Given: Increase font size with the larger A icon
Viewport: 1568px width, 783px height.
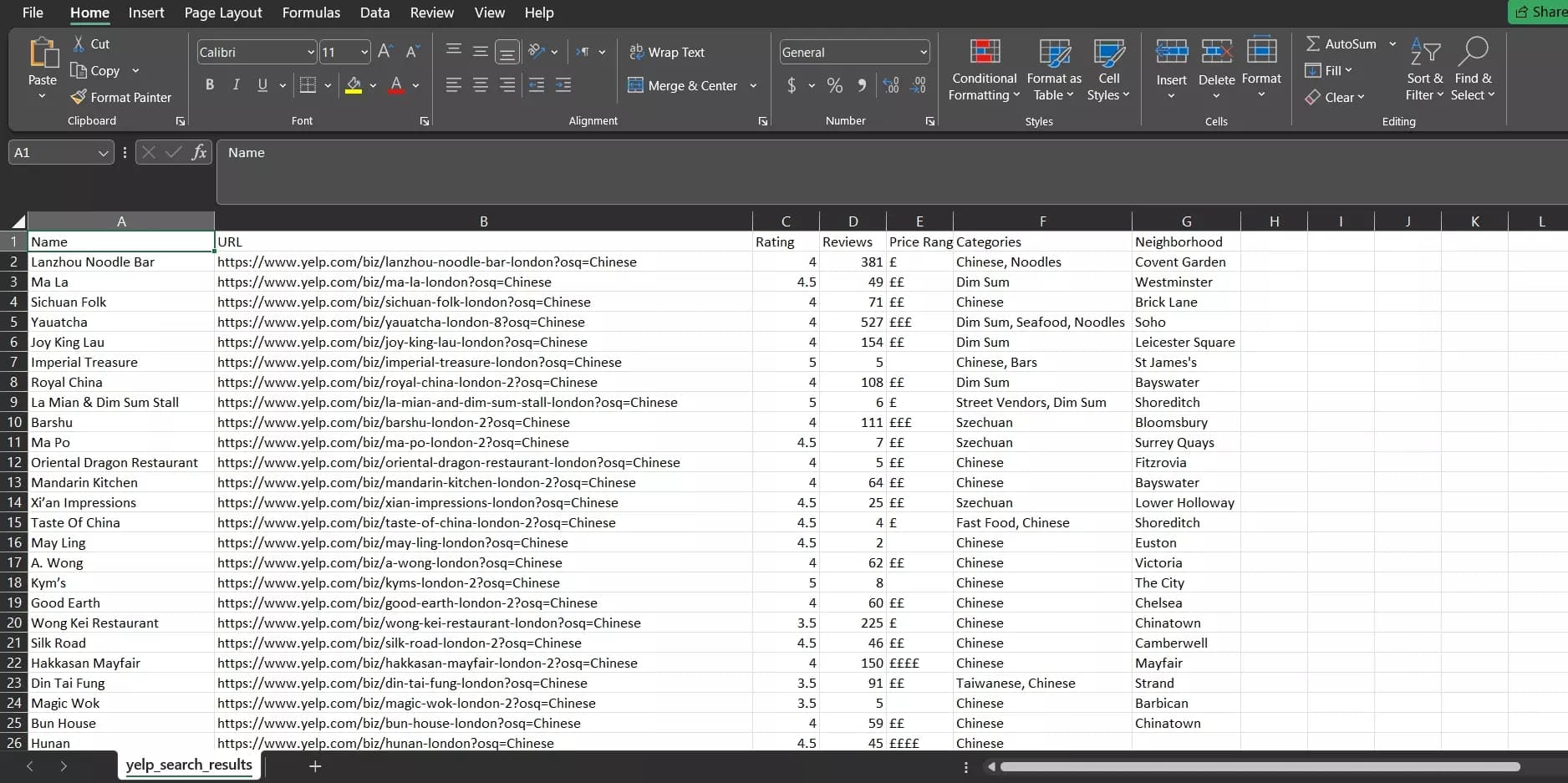Looking at the screenshot, I should pyautogui.click(x=384, y=52).
